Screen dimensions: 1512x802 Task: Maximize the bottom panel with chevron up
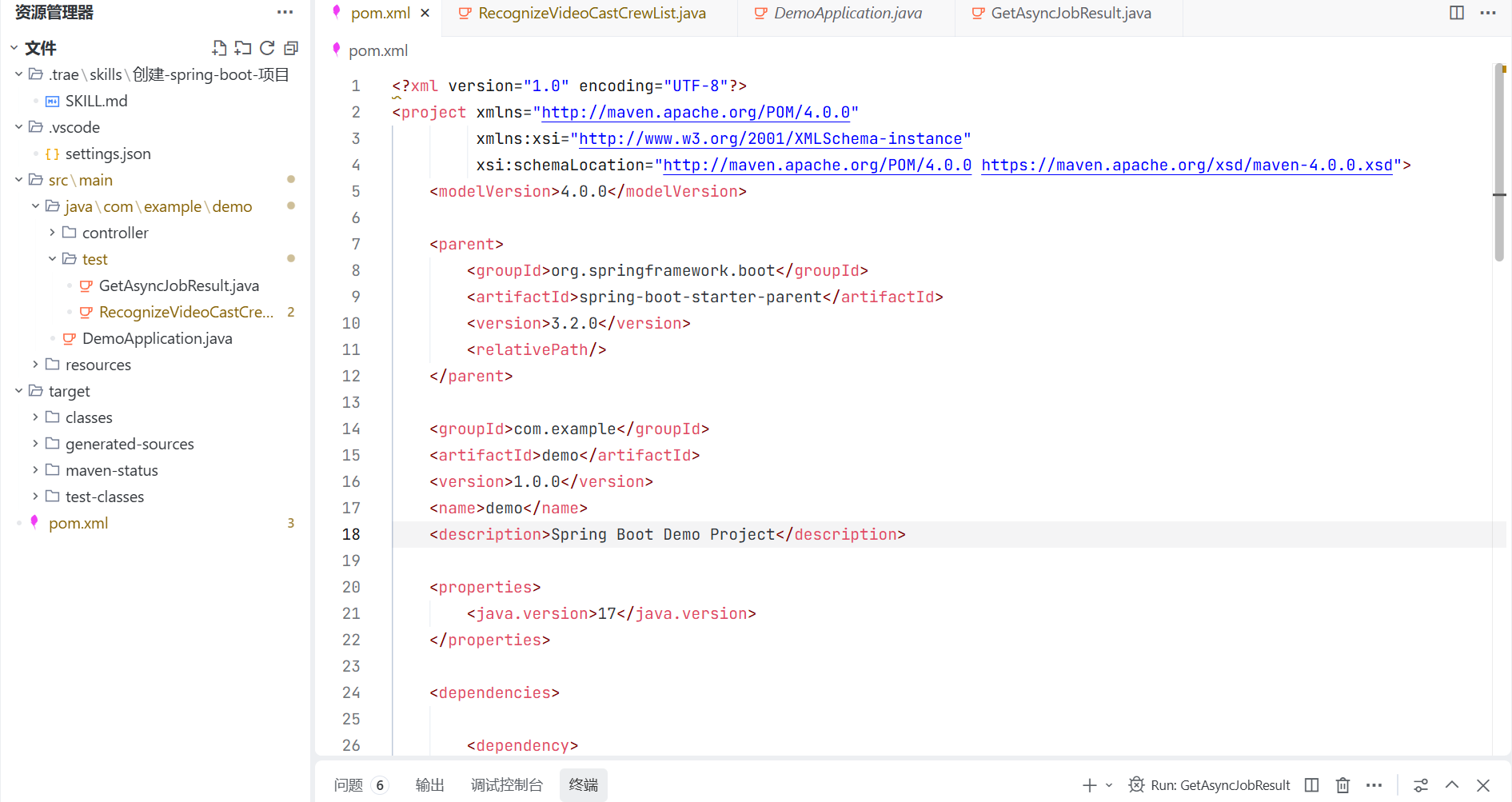1452,785
